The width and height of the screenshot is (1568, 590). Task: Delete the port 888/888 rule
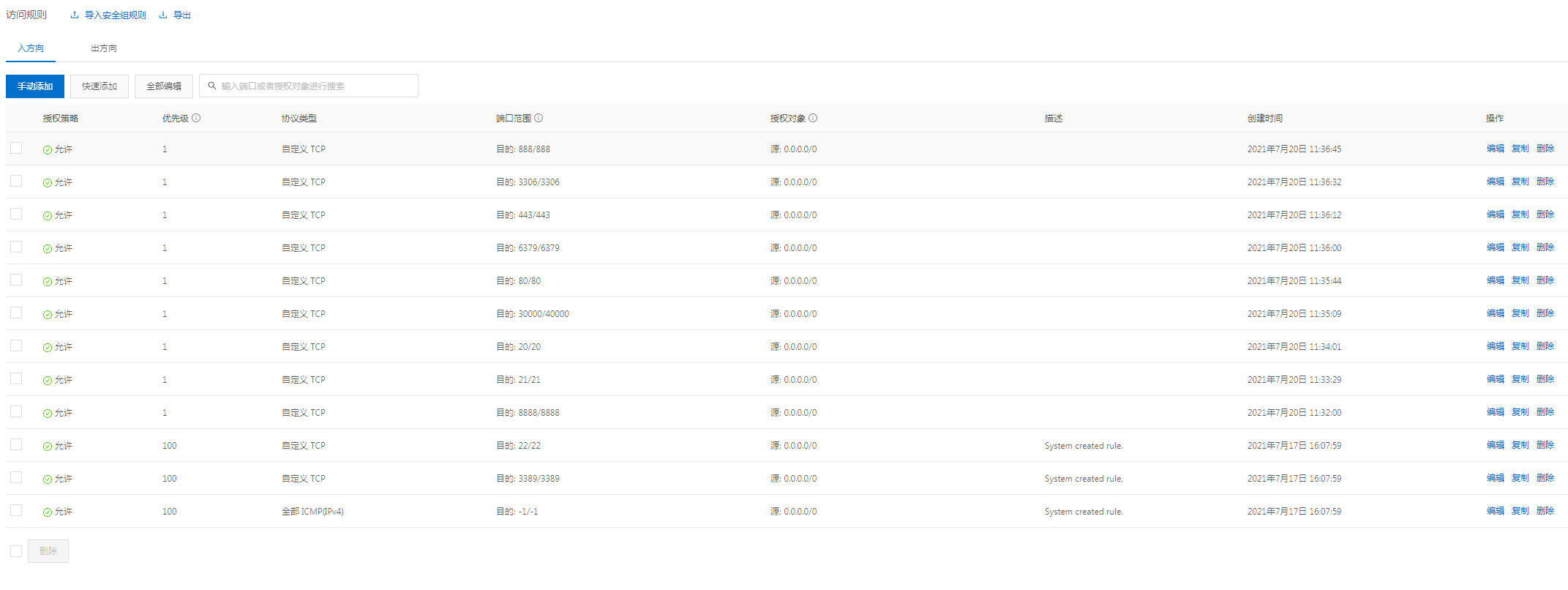pos(1545,149)
